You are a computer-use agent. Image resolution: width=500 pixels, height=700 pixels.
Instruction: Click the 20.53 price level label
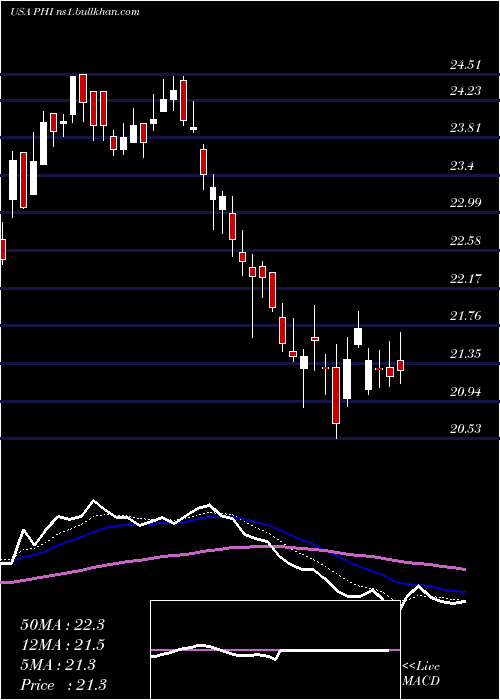[465, 429]
